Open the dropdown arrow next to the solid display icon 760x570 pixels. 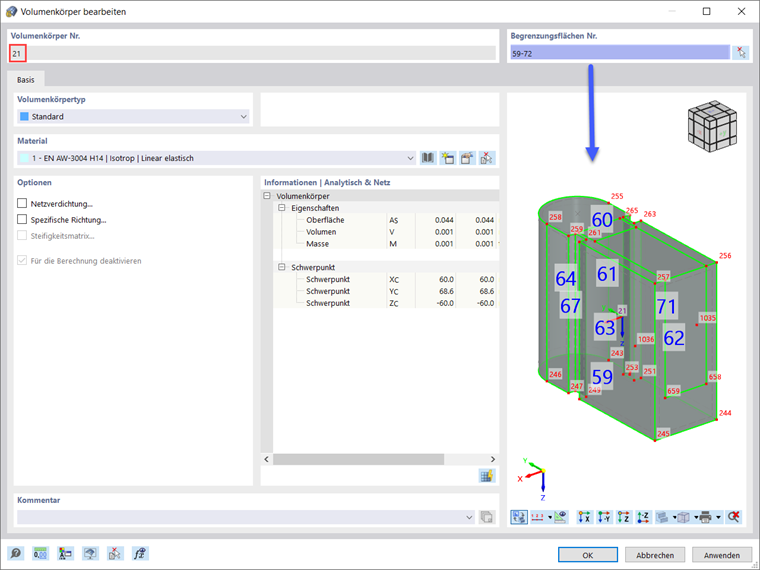[x=674, y=517]
